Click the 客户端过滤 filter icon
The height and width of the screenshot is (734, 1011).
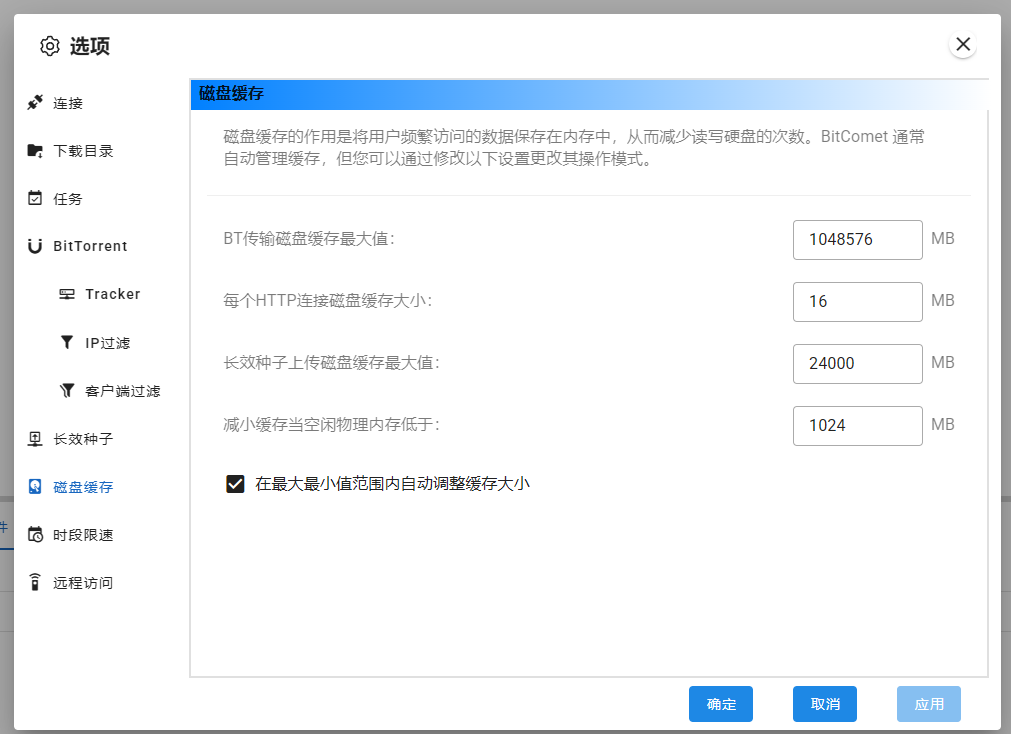(67, 391)
